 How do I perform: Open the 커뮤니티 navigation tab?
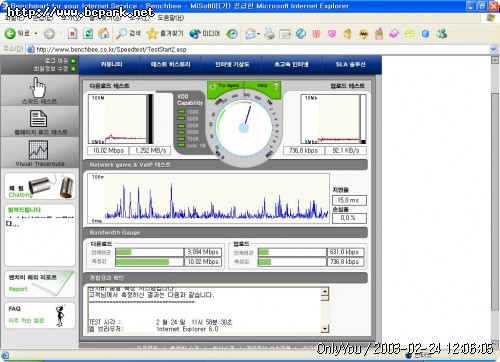(x=112, y=64)
